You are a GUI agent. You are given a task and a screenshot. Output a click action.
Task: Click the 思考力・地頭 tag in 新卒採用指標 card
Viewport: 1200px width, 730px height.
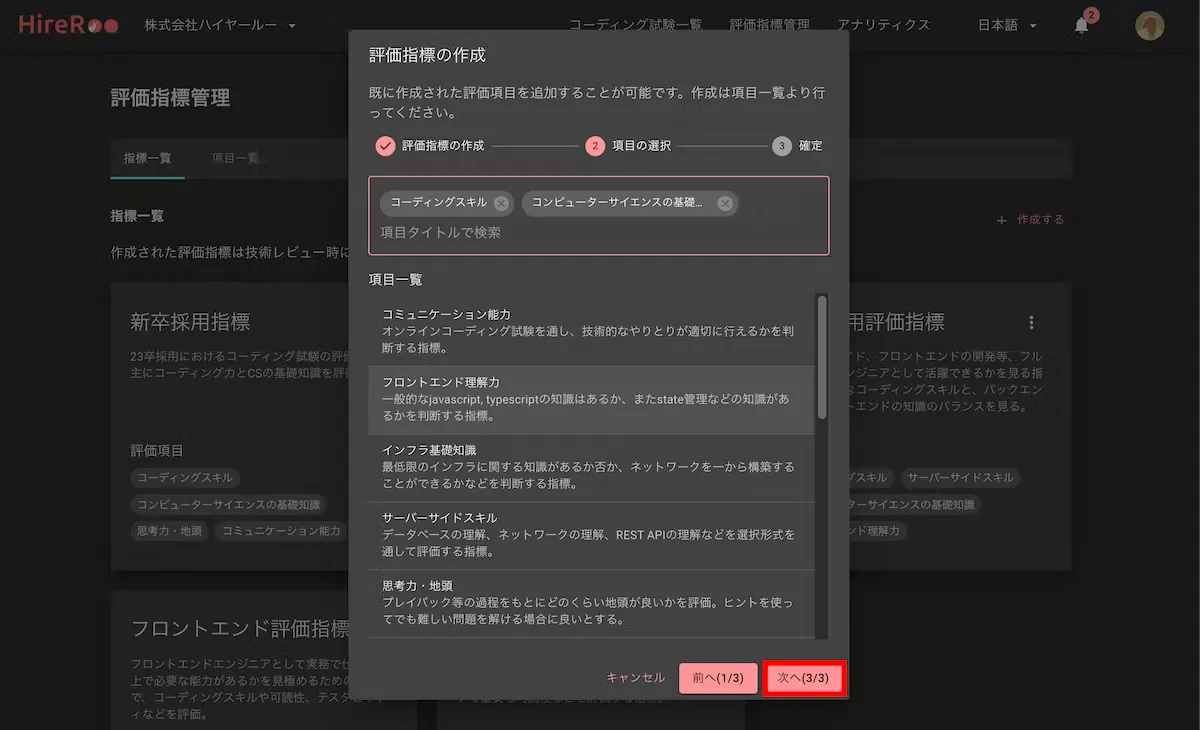(x=169, y=531)
